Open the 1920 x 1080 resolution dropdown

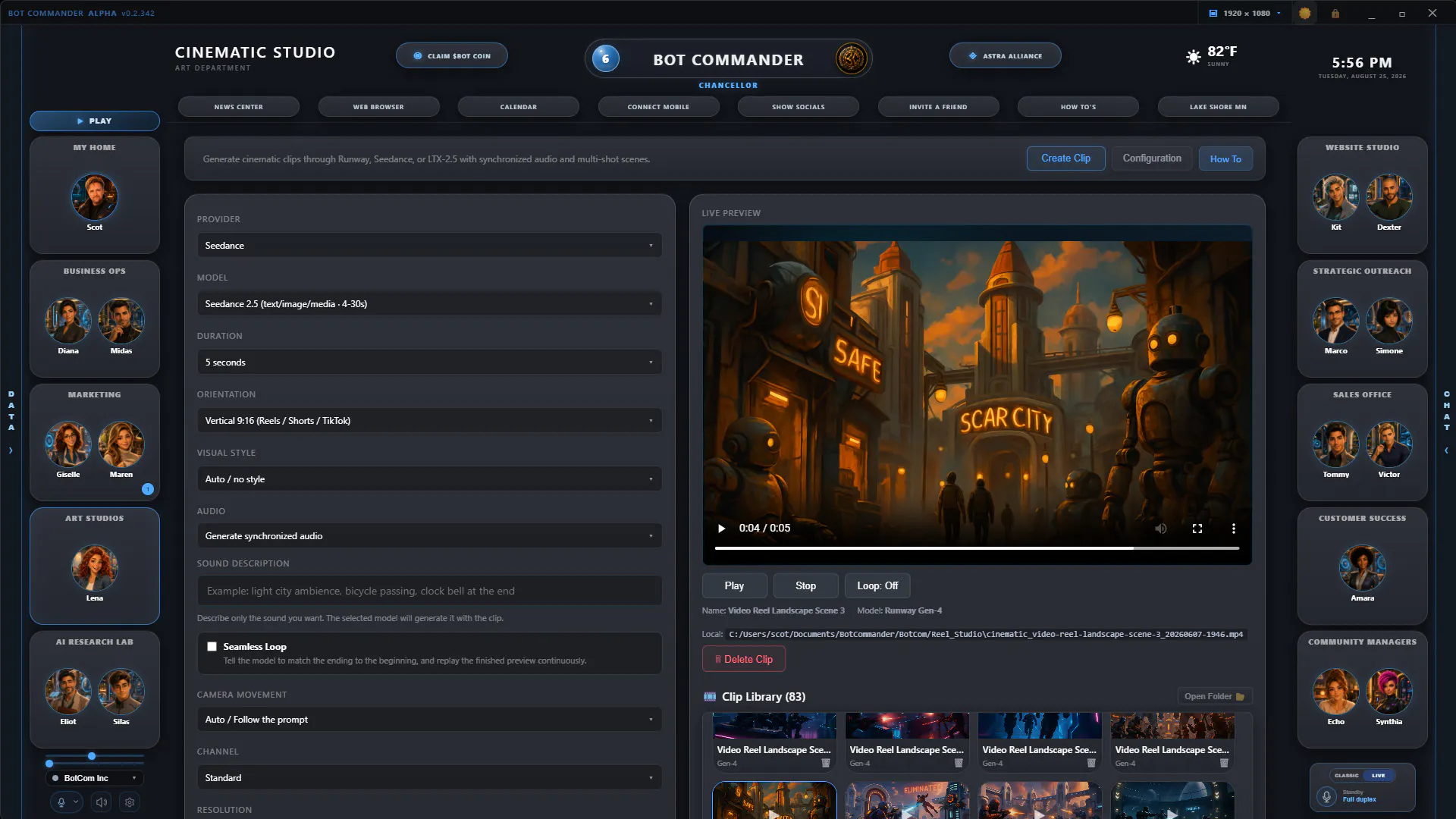tap(1244, 14)
